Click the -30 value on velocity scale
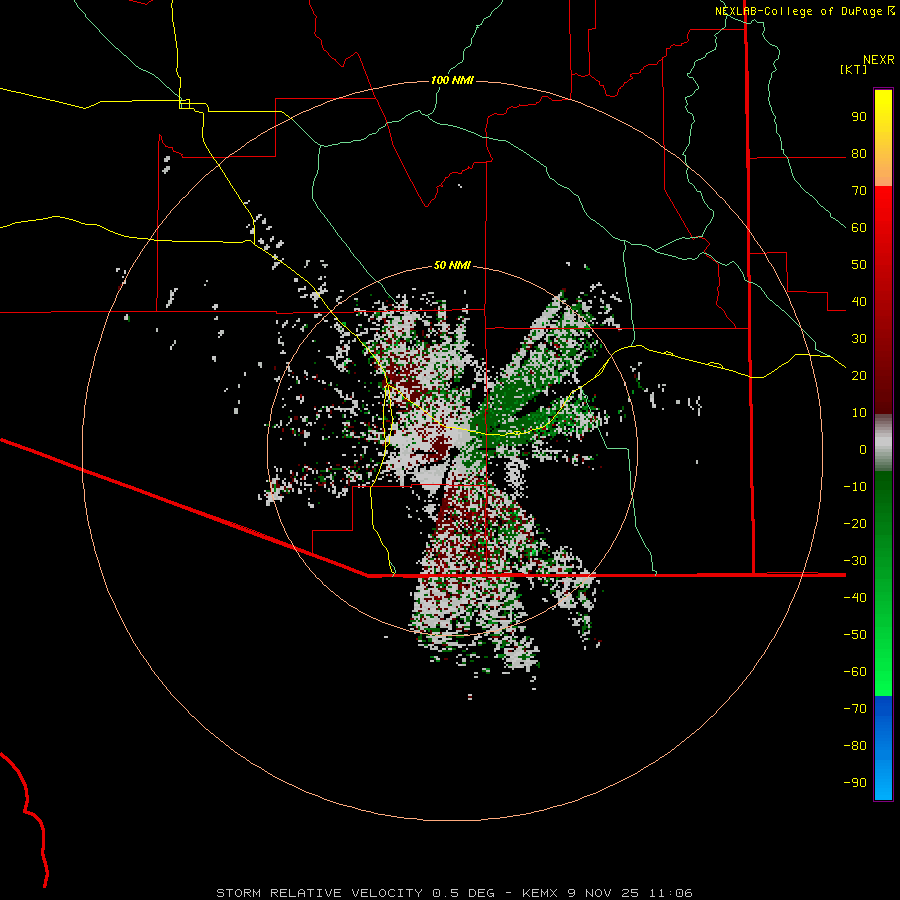This screenshot has height=900, width=900. click(x=855, y=561)
